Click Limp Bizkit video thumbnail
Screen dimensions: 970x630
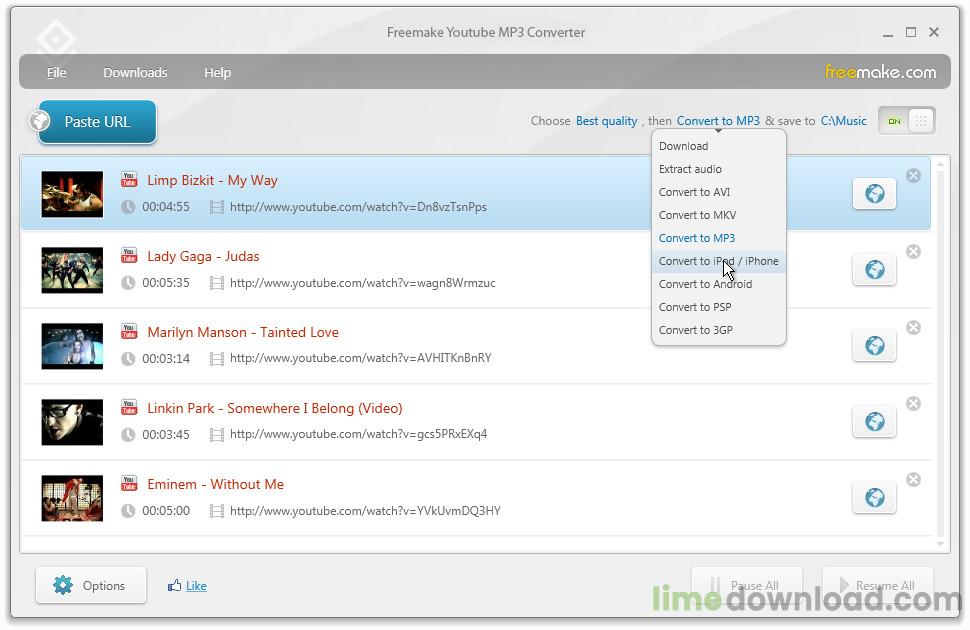coord(72,194)
